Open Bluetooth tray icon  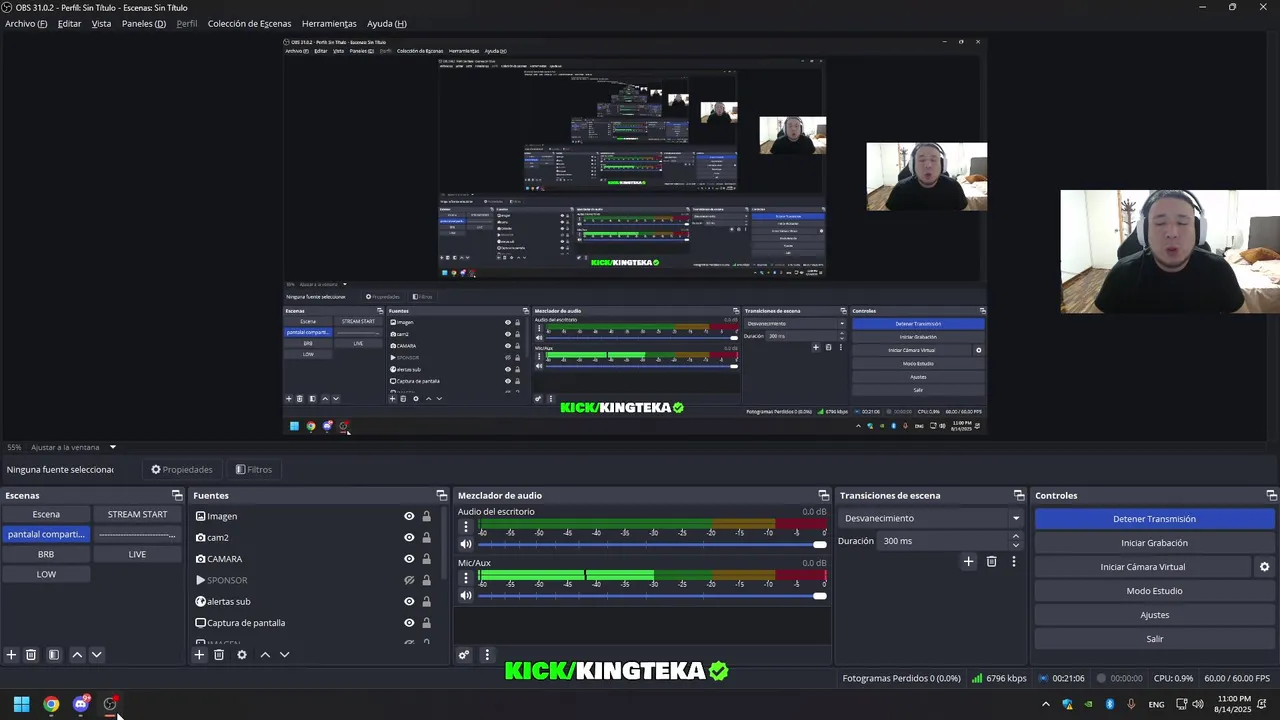point(1109,704)
